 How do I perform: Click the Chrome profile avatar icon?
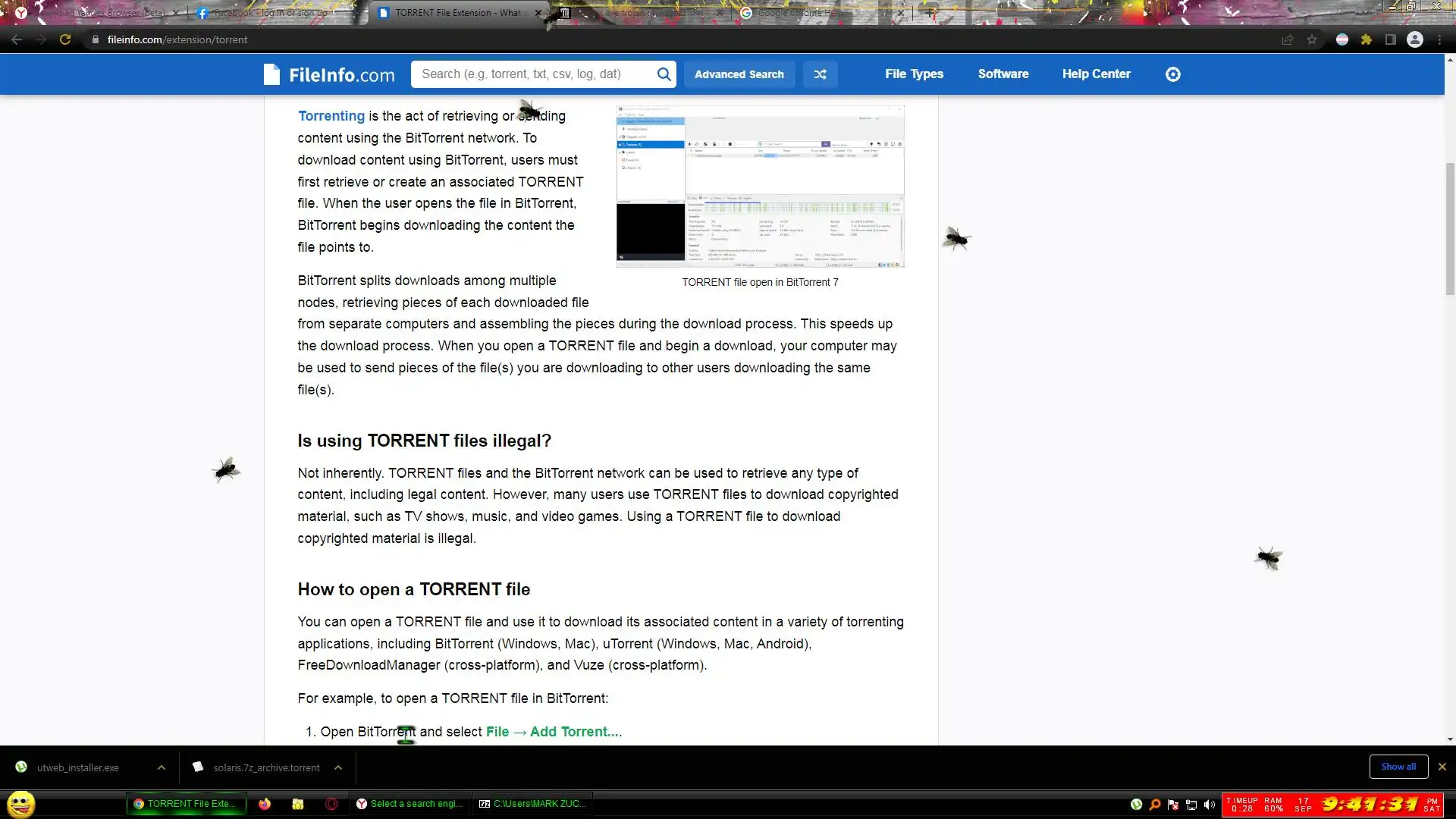click(x=1415, y=40)
